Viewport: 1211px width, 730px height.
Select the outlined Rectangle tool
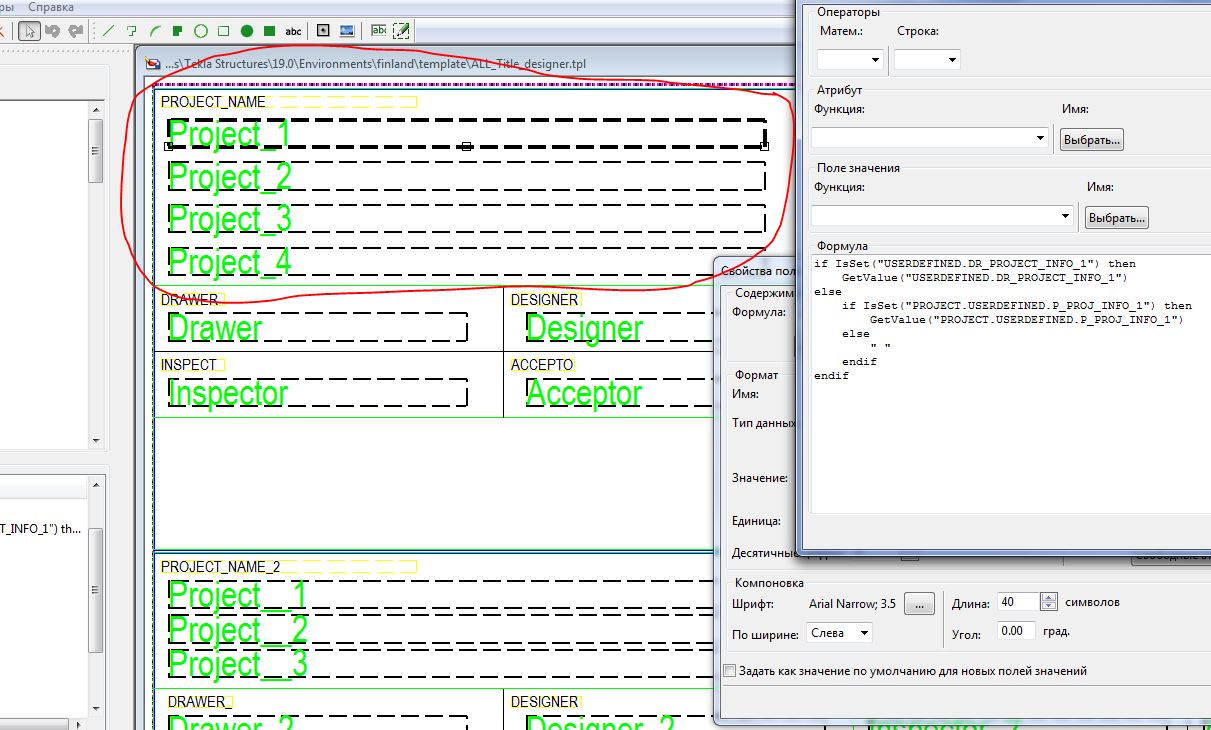coord(224,31)
